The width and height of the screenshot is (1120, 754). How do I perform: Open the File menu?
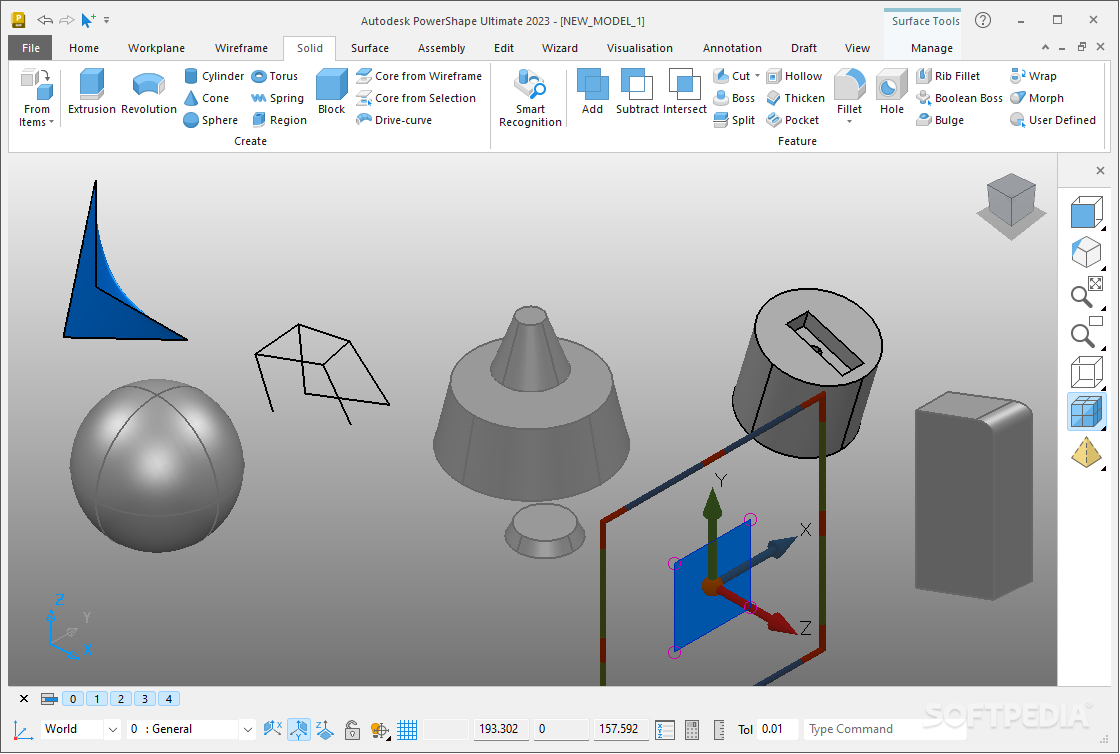tap(31, 48)
